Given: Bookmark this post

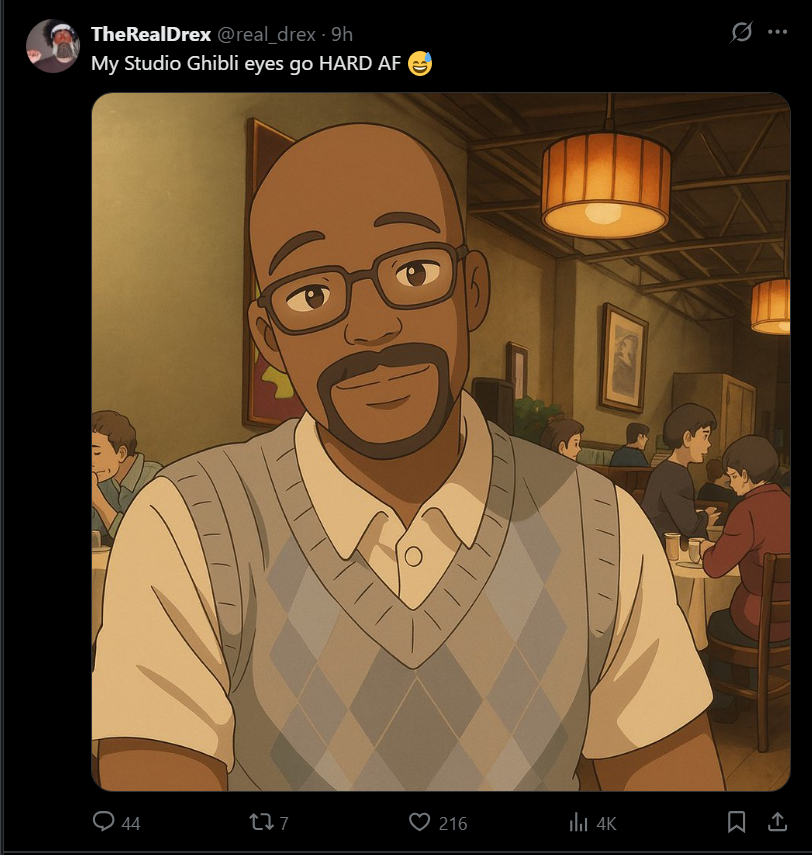Looking at the screenshot, I should (x=737, y=822).
